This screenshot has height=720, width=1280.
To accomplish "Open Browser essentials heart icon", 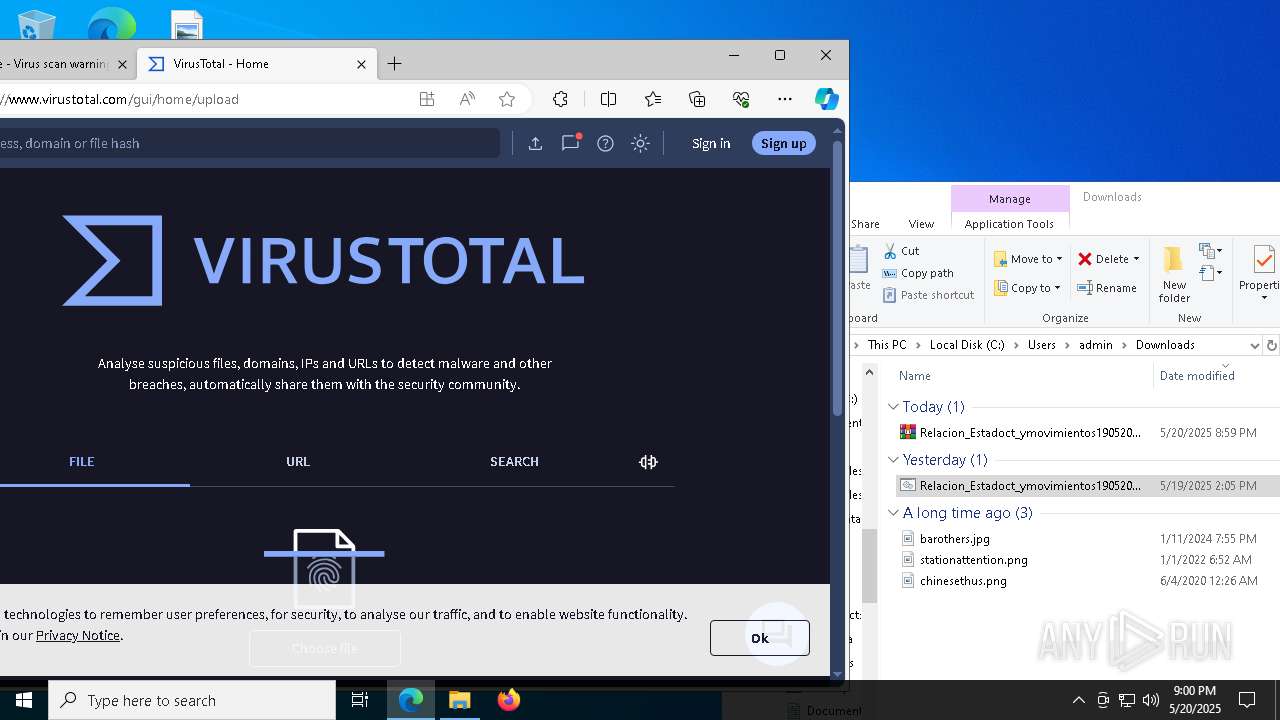I will (741, 99).
